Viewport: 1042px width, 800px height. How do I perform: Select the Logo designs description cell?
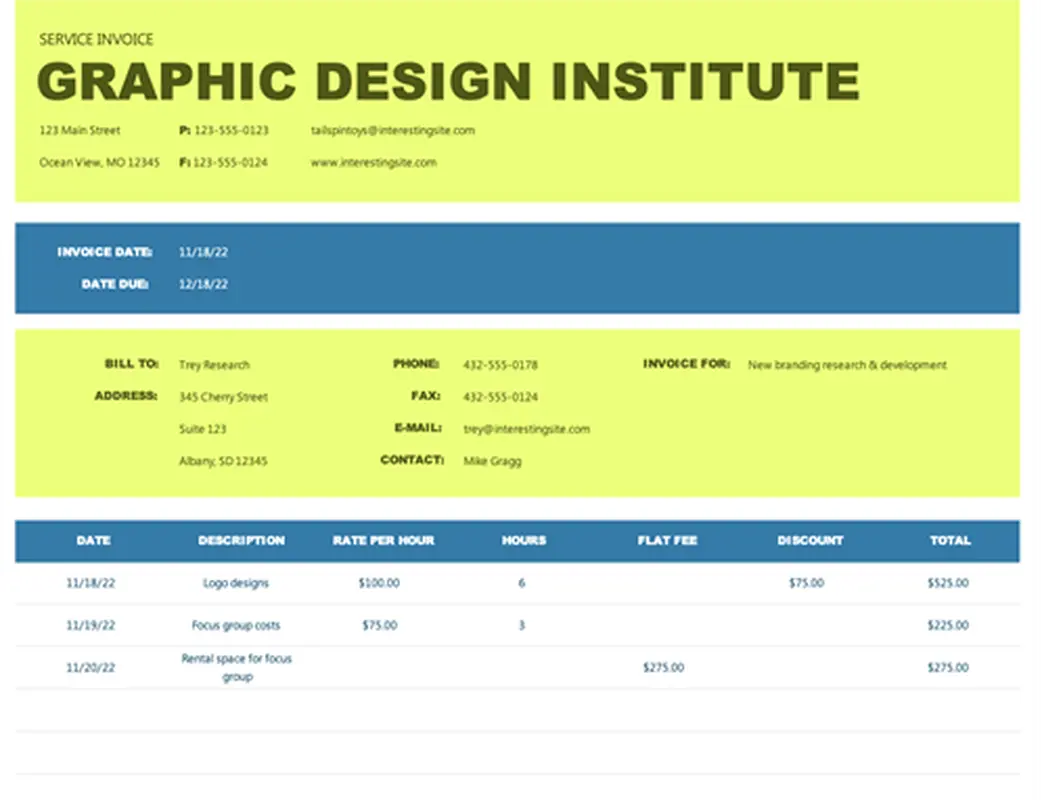tap(236, 583)
